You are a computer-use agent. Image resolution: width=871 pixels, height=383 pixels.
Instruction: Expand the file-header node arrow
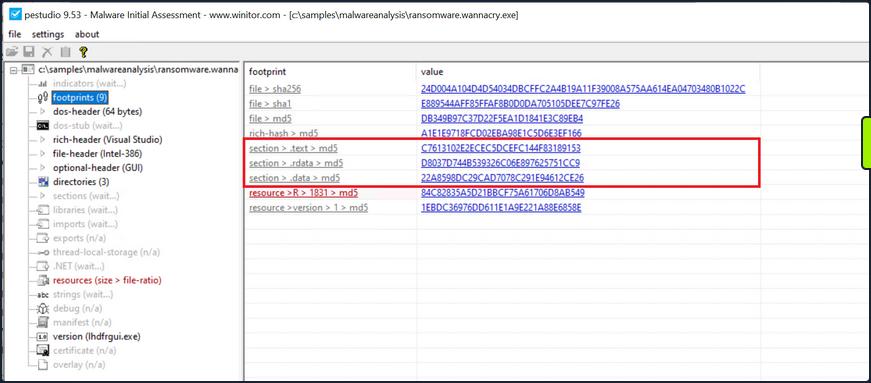[42, 154]
